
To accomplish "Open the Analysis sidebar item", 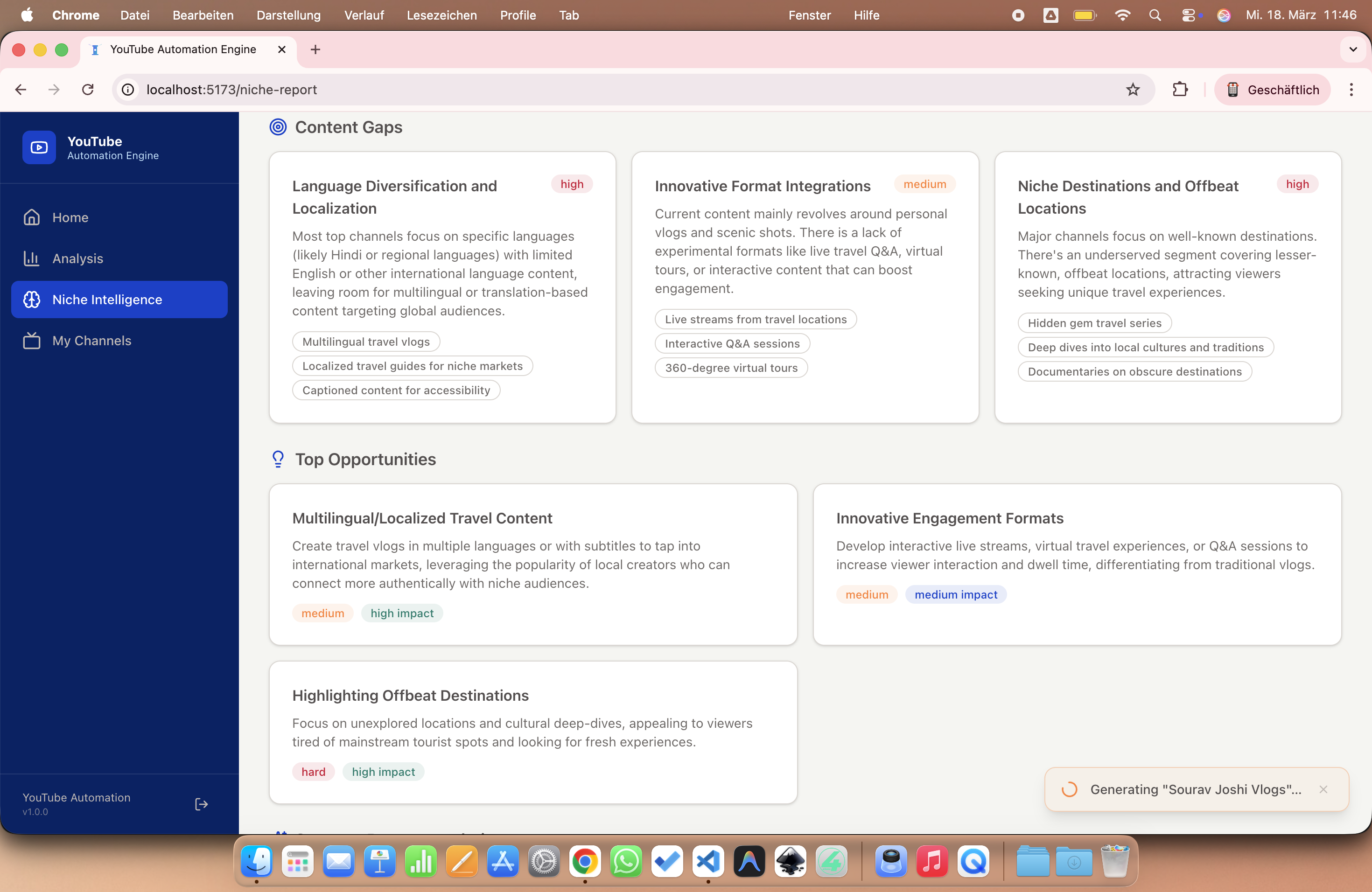I will (77, 258).
